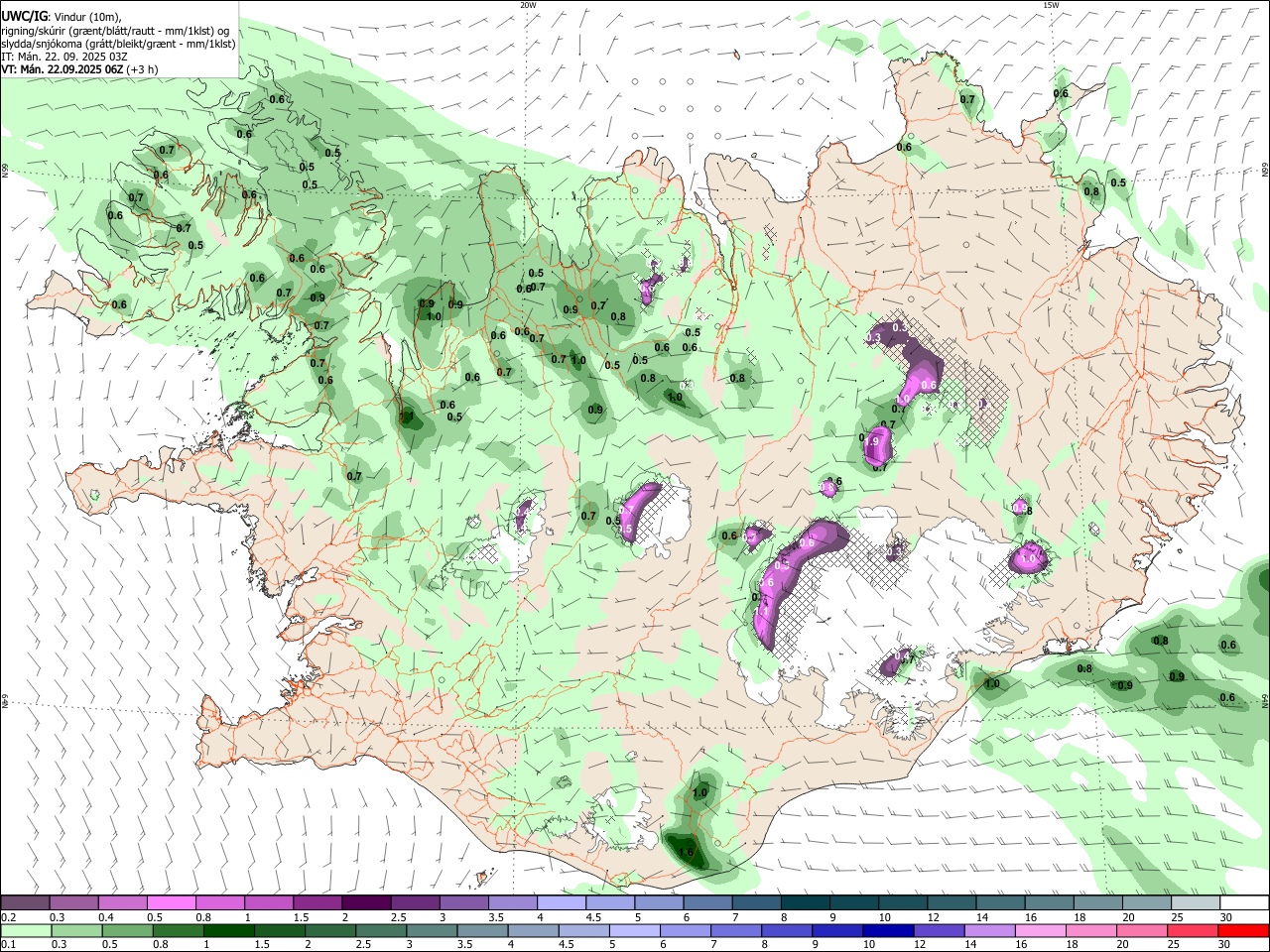
Task: Select the darkest purple 2–2.5 snow swatch
Action: tap(366, 902)
